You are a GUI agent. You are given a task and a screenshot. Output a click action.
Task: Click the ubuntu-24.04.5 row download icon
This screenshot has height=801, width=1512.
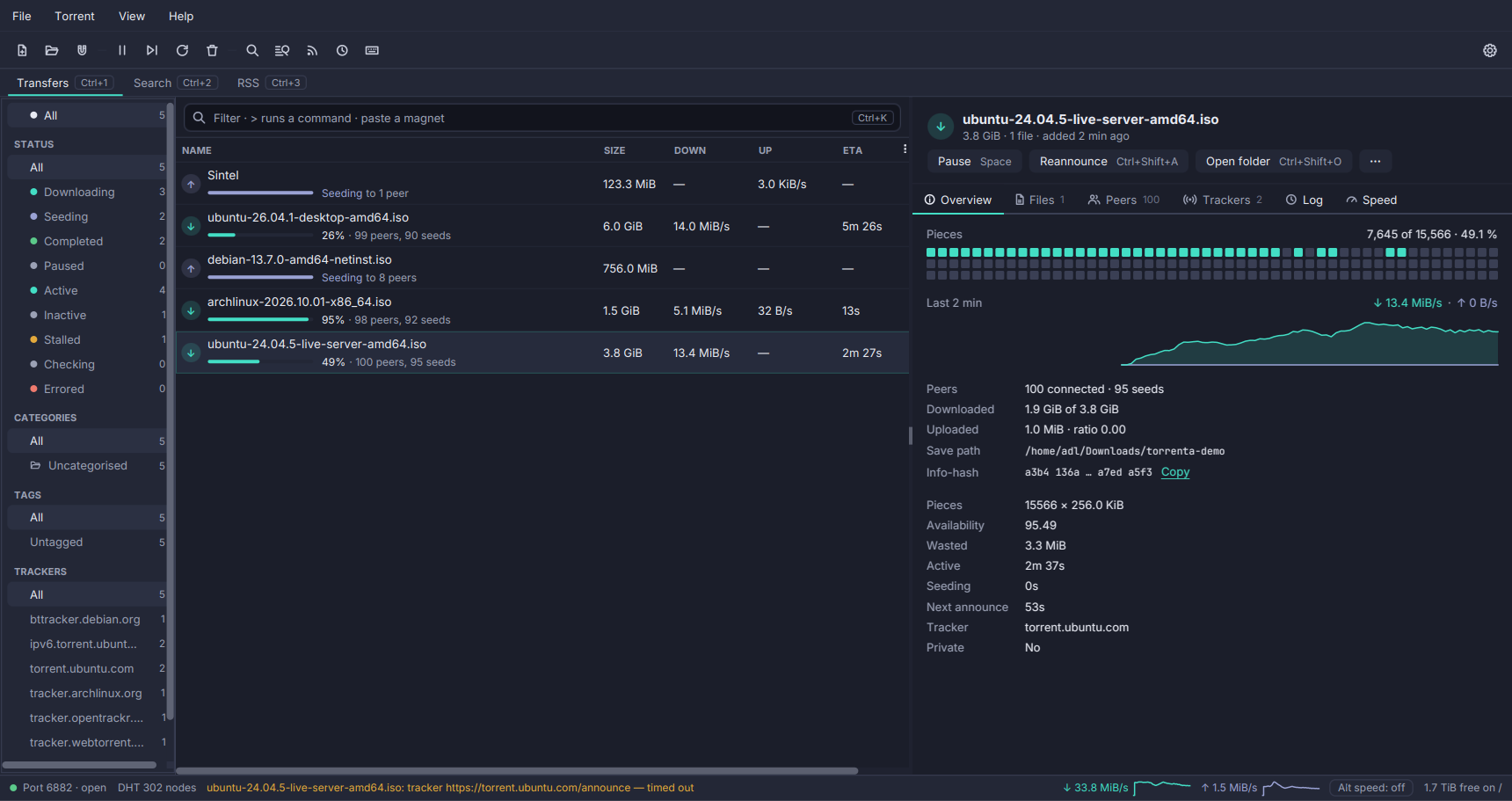point(191,353)
